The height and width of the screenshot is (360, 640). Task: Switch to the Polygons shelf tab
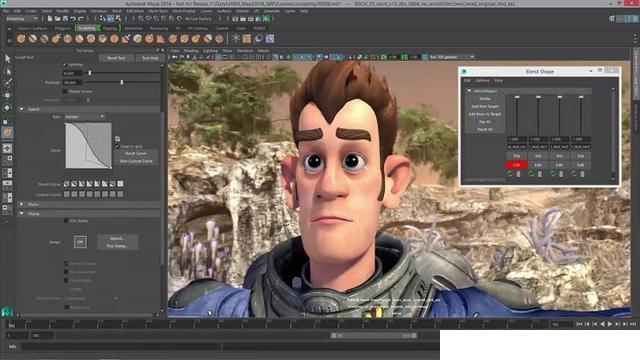pos(62,28)
